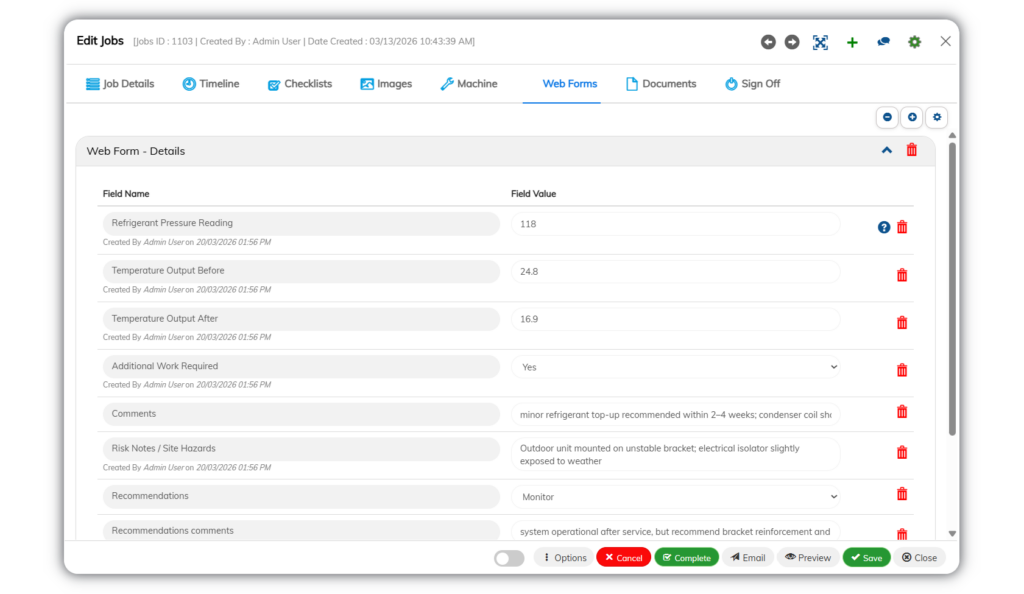This screenshot has width=1024, height=594.
Task: Delete the Recommendations dropdown field row
Action: [902, 494]
